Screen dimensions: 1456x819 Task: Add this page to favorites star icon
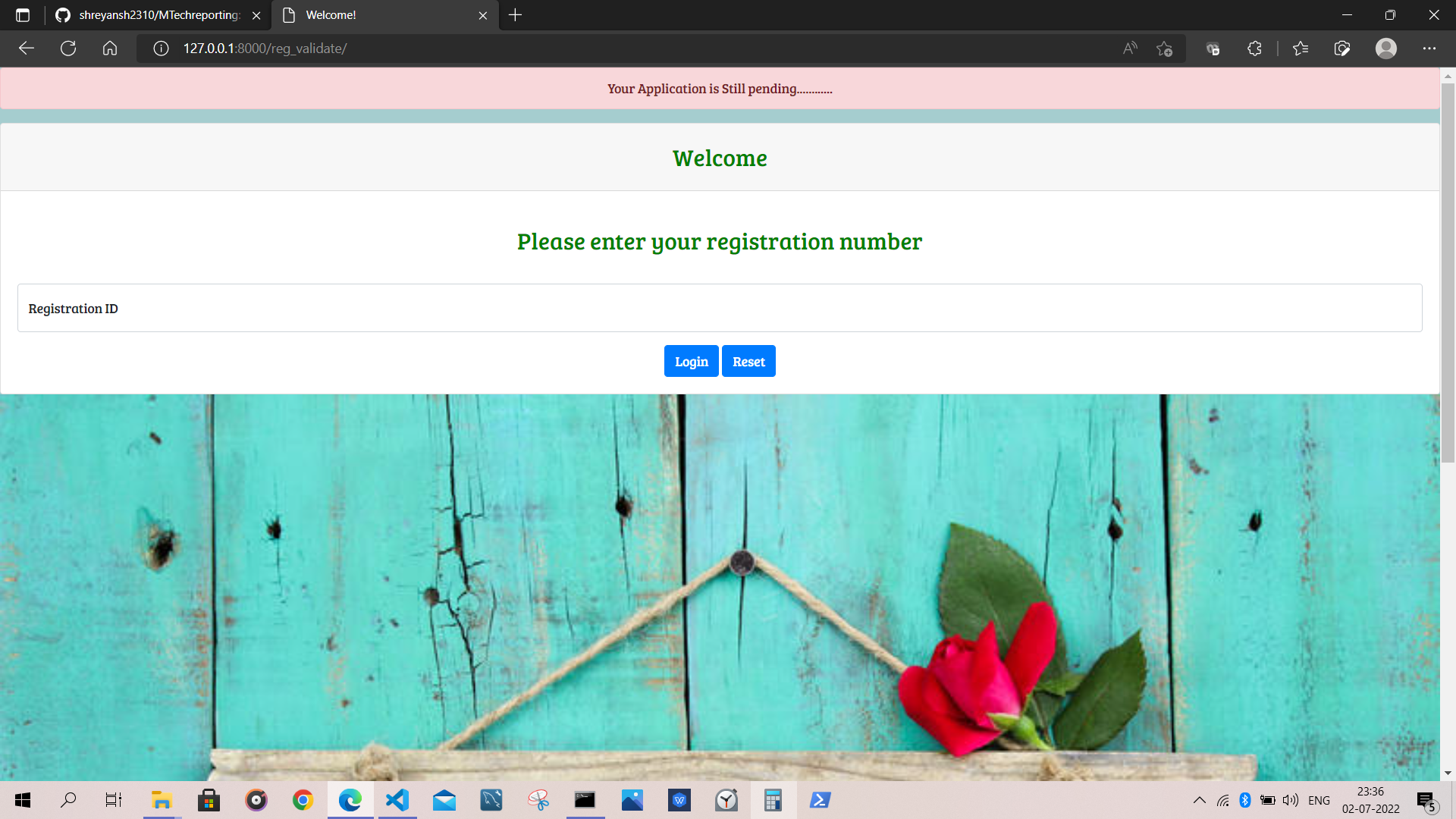(1164, 49)
